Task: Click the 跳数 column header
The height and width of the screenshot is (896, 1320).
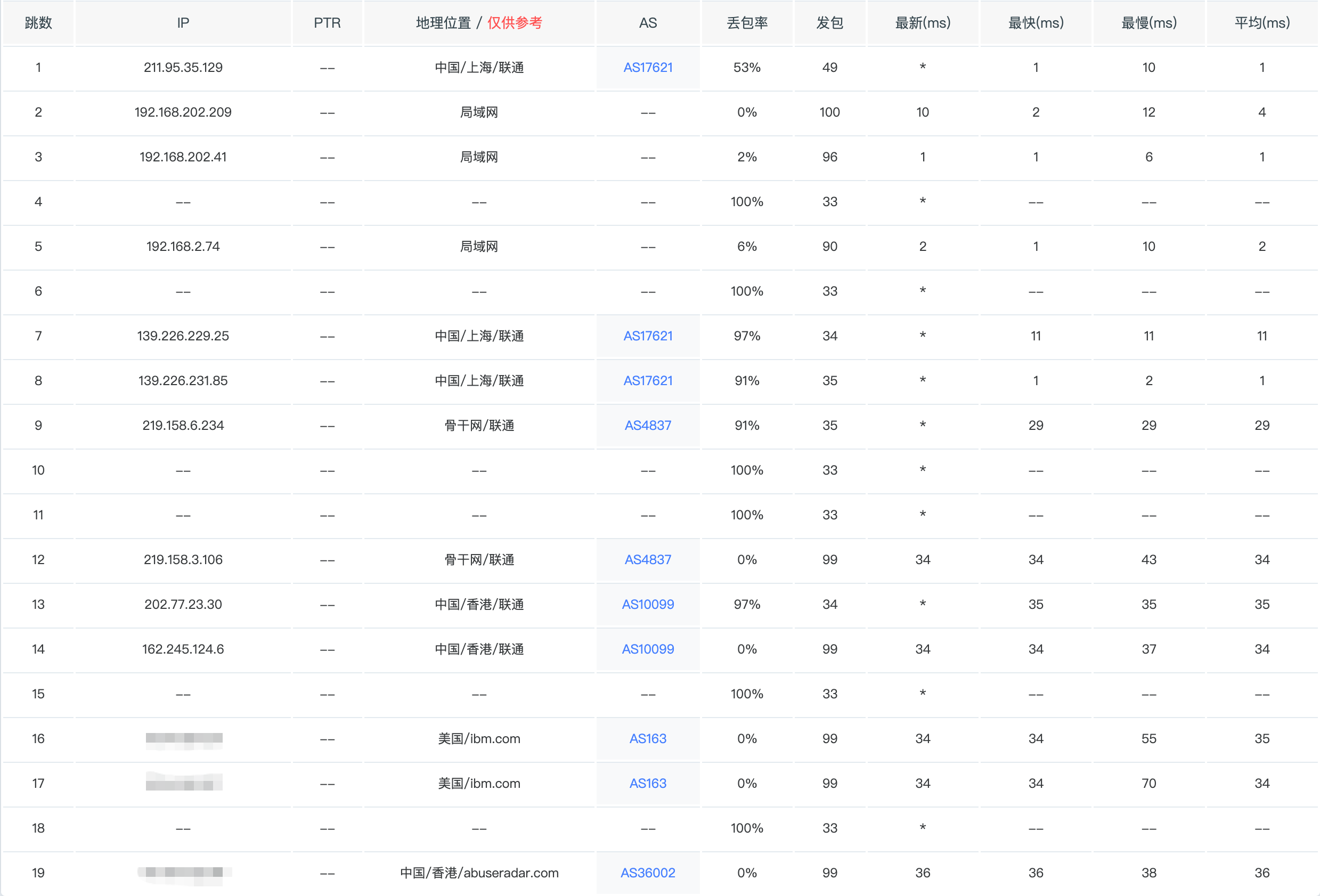Action: coord(38,23)
